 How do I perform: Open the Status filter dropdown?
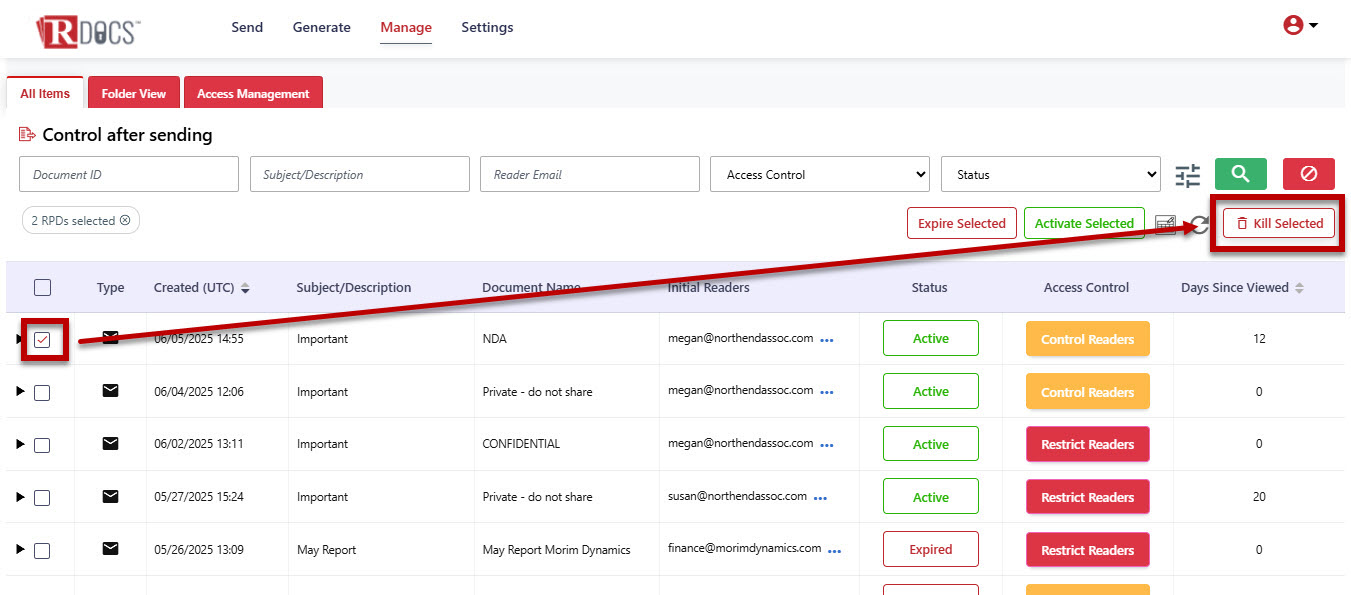(1049, 174)
